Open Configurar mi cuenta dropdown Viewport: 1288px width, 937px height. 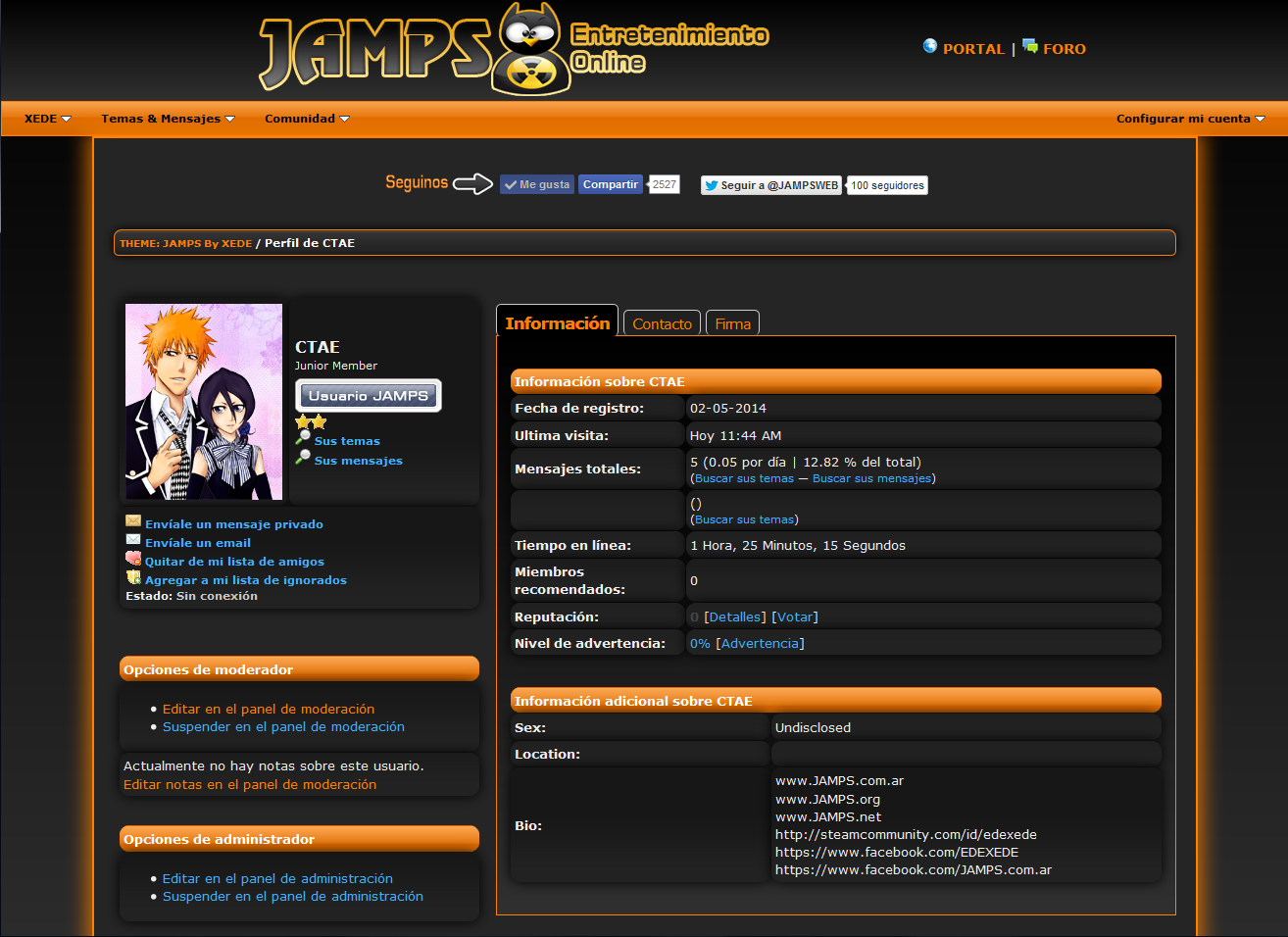click(1190, 119)
